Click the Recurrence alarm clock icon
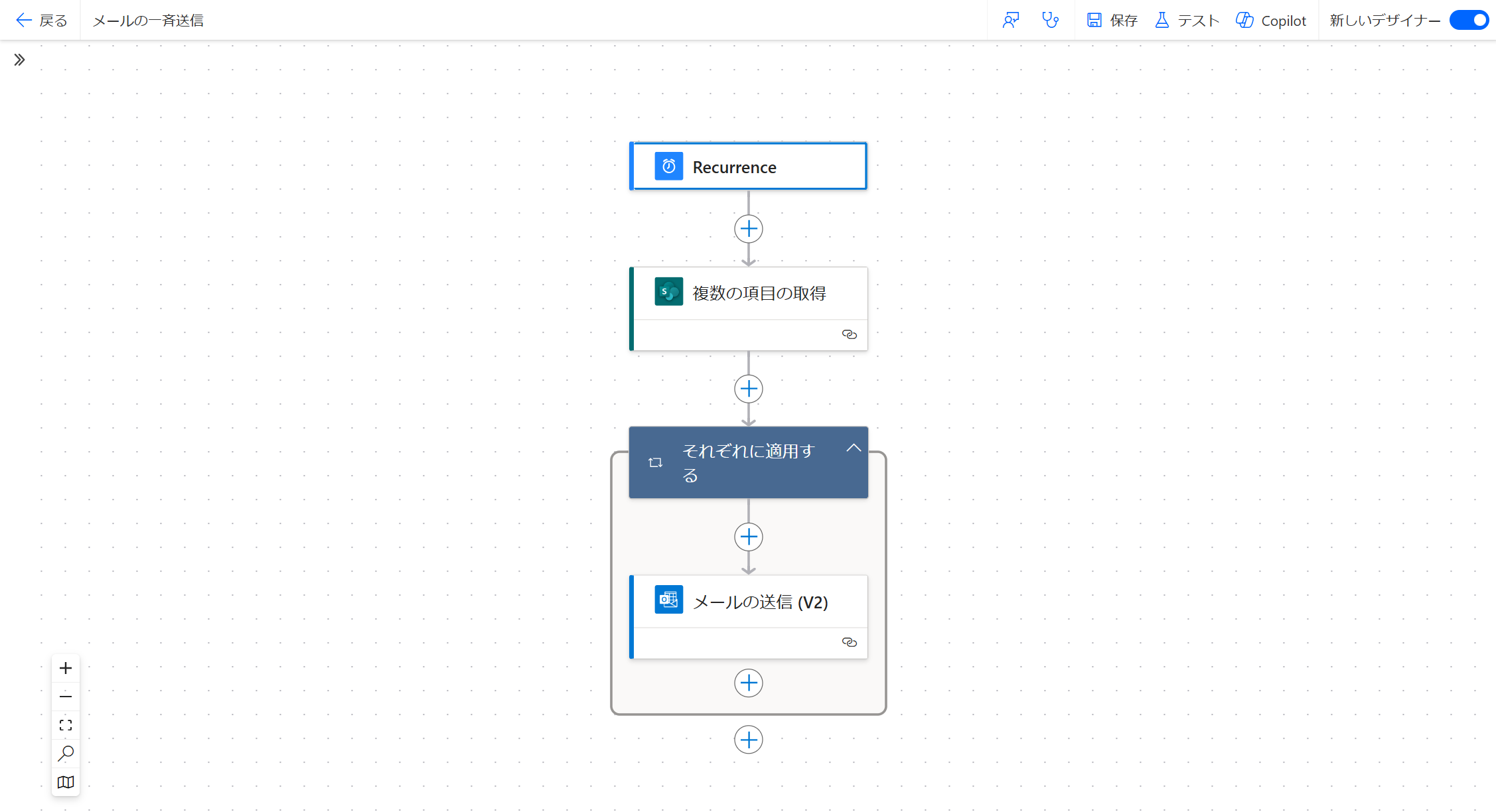The height and width of the screenshot is (812, 1496). [668, 167]
